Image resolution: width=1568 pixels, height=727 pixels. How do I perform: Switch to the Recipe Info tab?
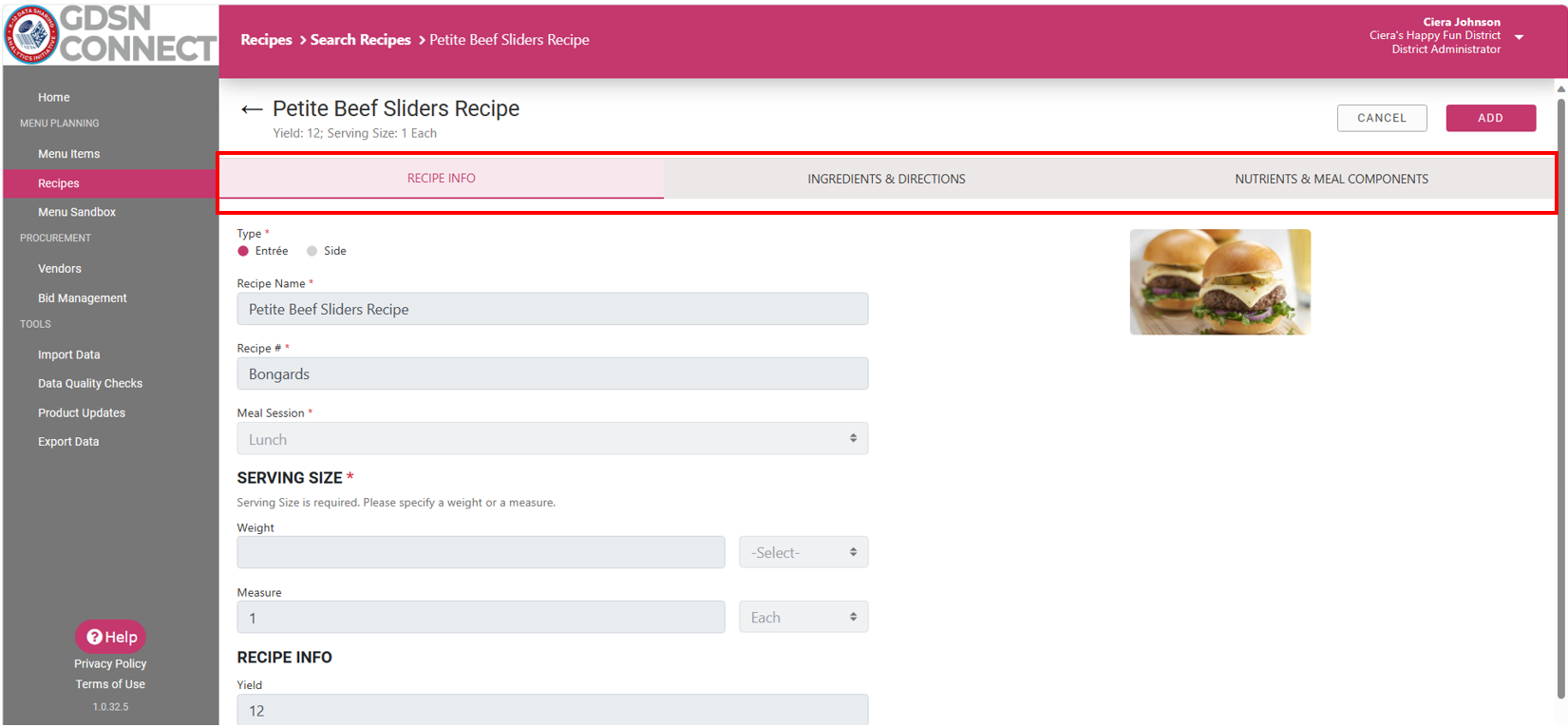pos(442,179)
